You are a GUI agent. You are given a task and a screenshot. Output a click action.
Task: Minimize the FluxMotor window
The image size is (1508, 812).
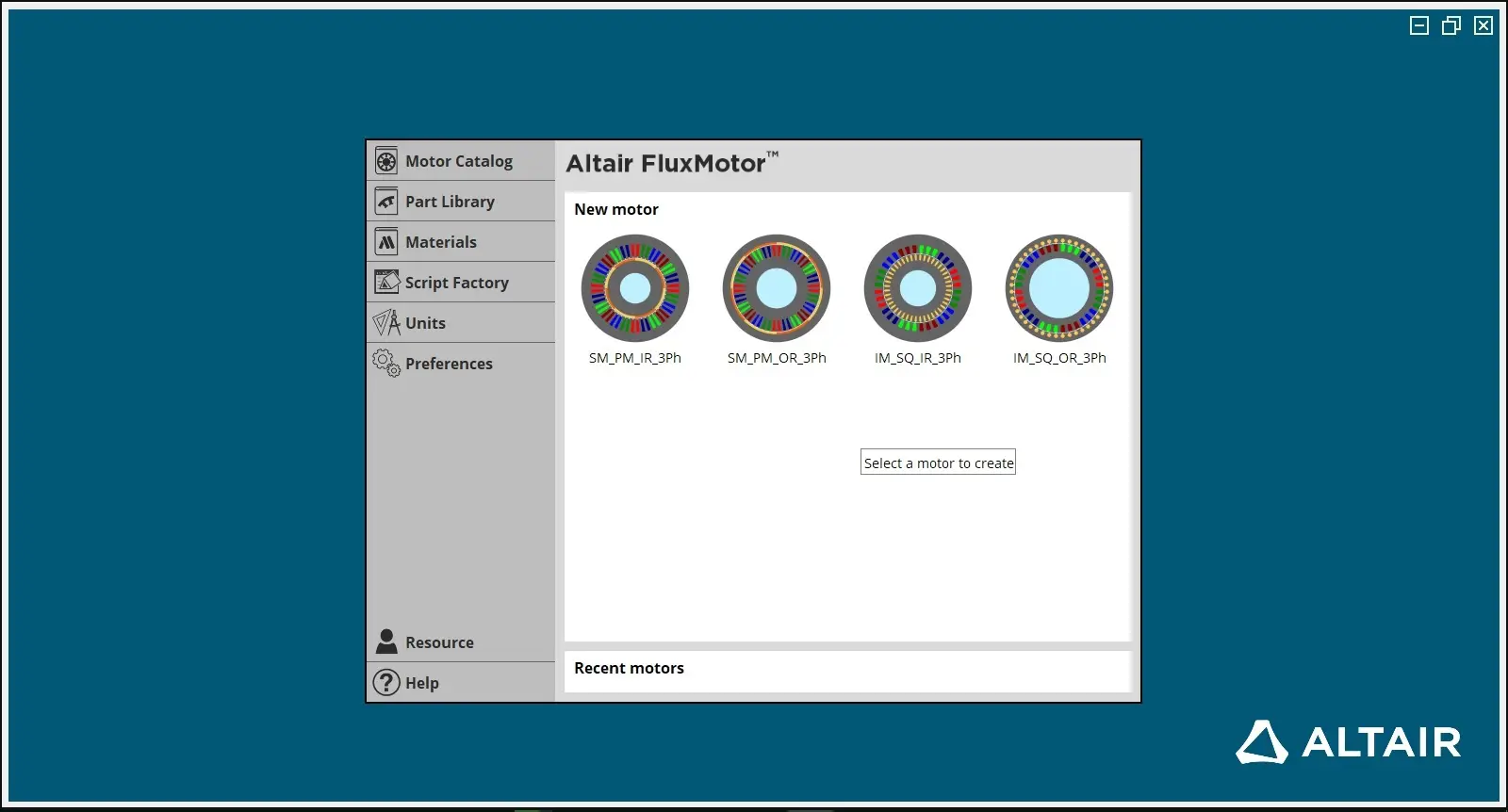1419,25
